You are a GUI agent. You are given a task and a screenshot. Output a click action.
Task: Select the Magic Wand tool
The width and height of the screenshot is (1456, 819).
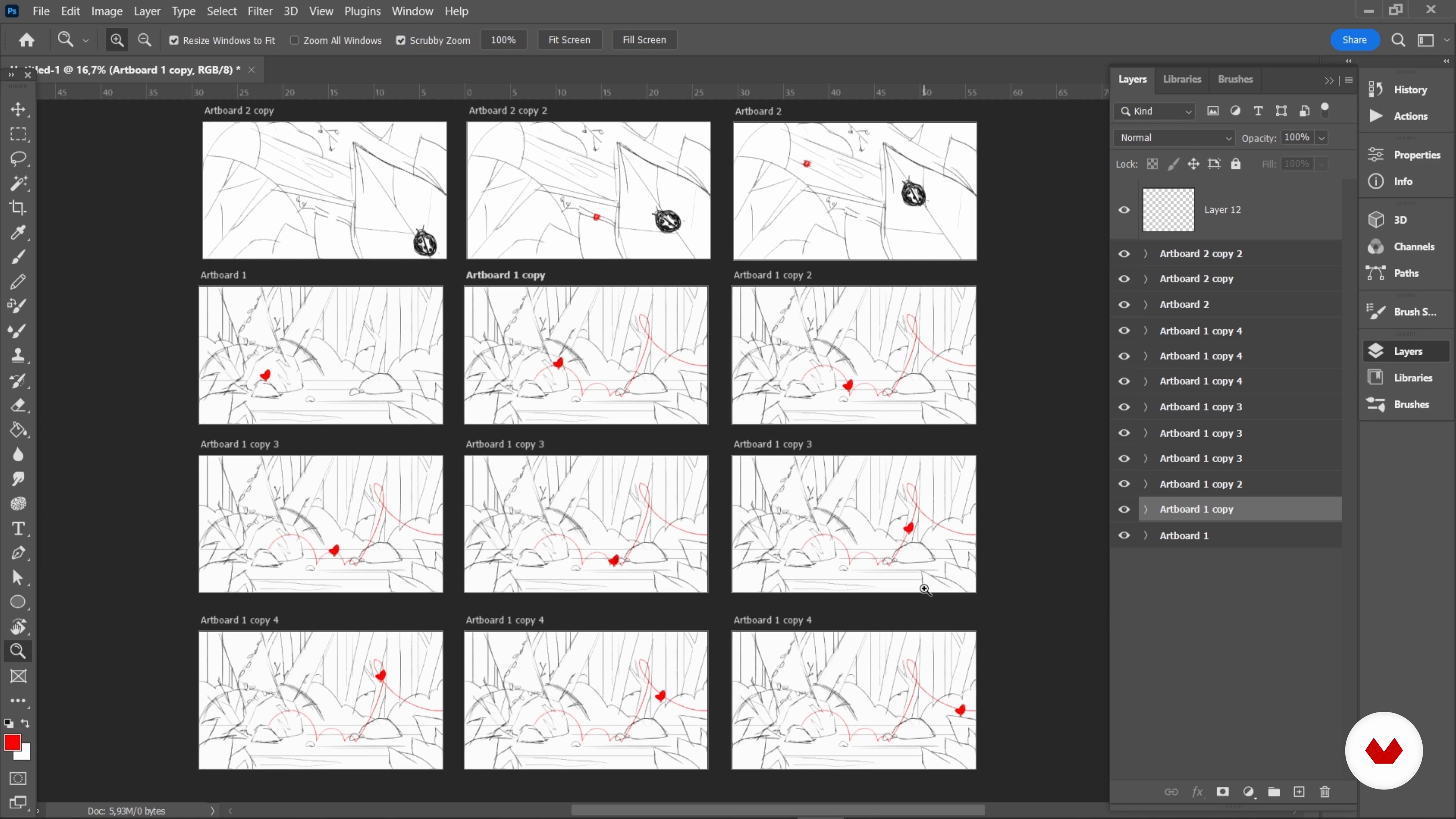(x=18, y=183)
